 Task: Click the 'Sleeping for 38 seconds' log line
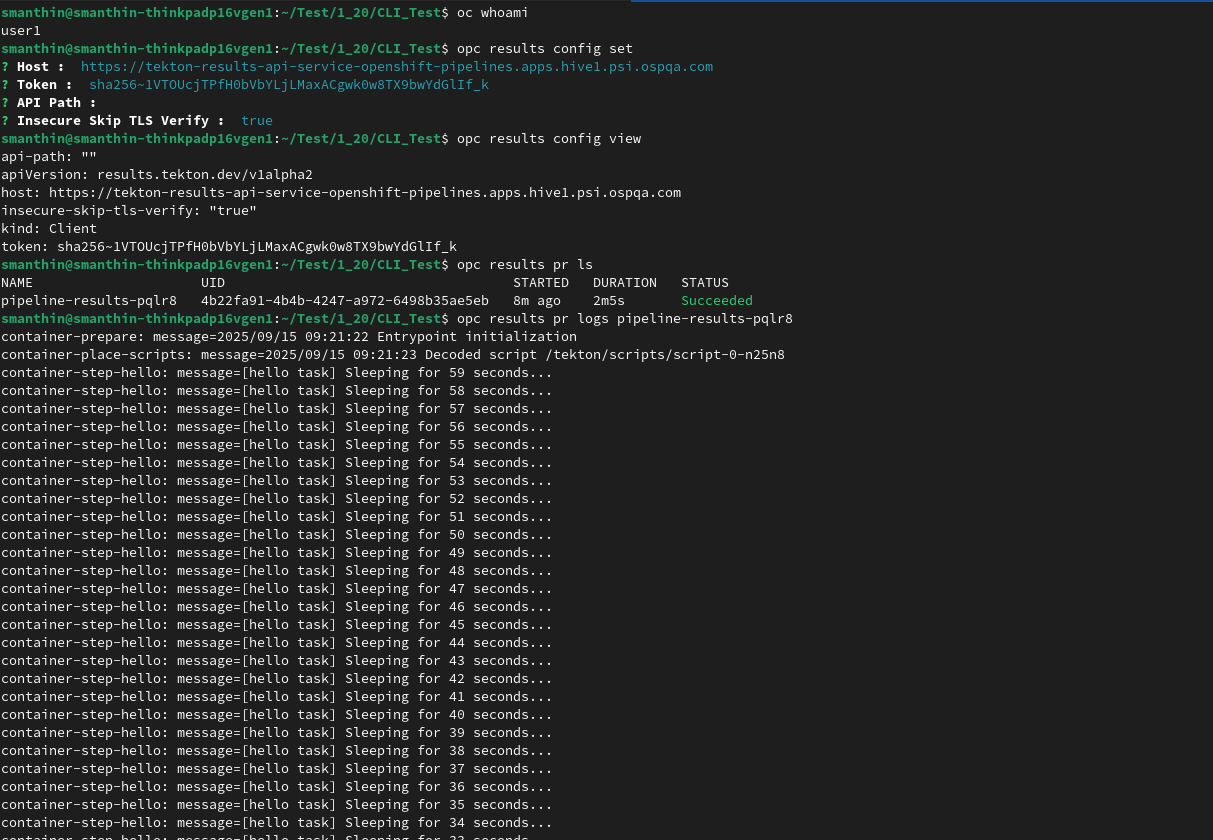click(277, 751)
